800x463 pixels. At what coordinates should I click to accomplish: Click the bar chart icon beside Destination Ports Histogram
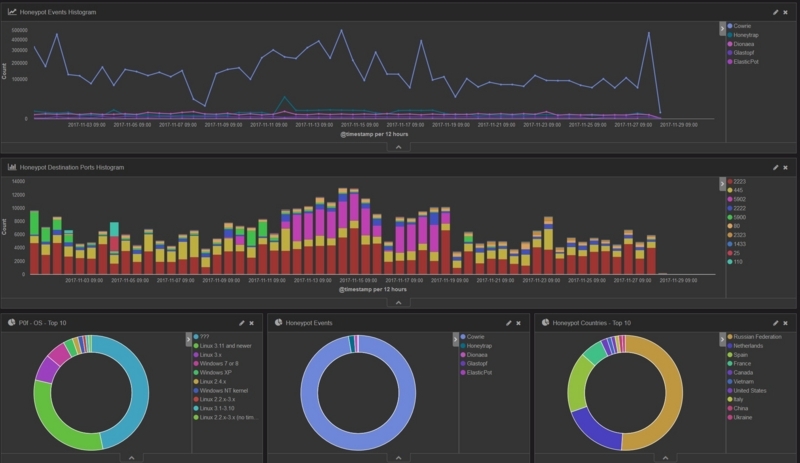pos(12,167)
